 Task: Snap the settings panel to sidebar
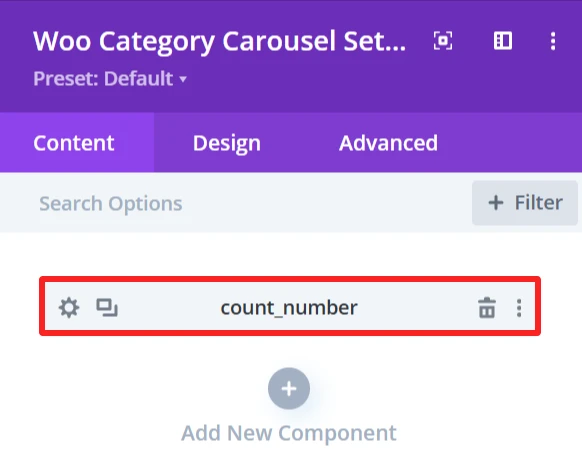(x=503, y=40)
